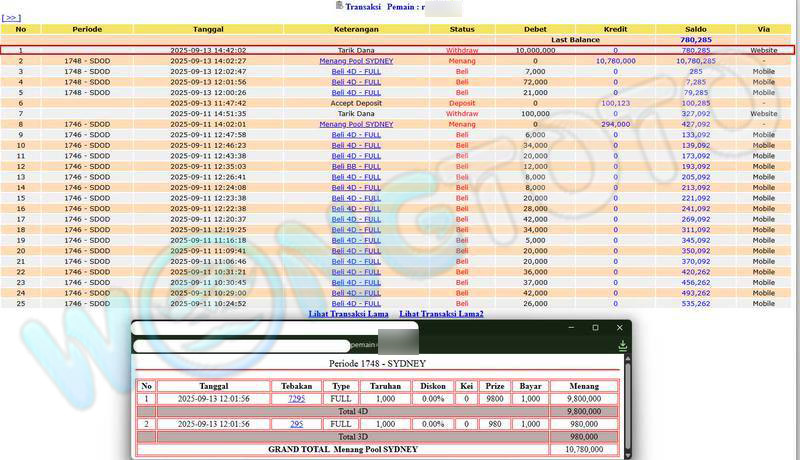Click the Last Balance 780,285 value
The width and height of the screenshot is (800, 460).
pyautogui.click(x=695, y=40)
